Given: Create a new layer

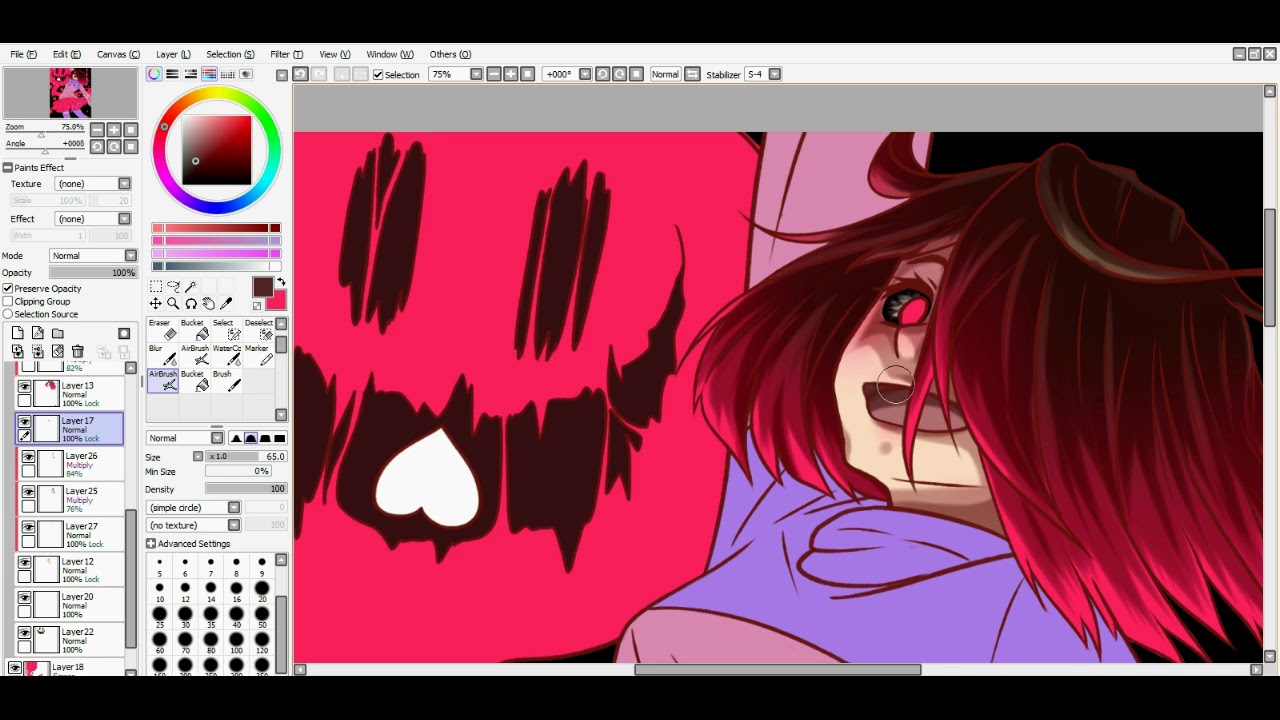Looking at the screenshot, I should click(18, 333).
